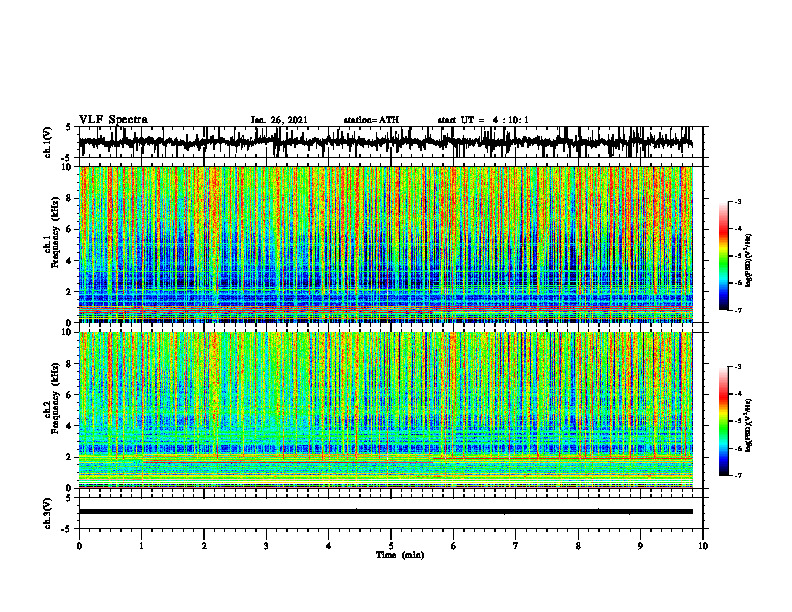Select the date text "Jan. 26, 2021"
The width and height of the screenshot is (792, 612).
(x=279, y=120)
